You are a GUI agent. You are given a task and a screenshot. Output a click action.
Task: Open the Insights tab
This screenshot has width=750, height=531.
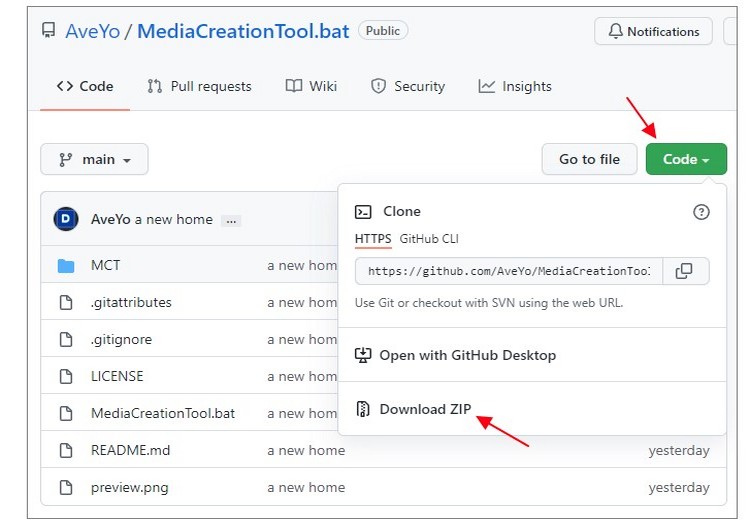coord(515,86)
